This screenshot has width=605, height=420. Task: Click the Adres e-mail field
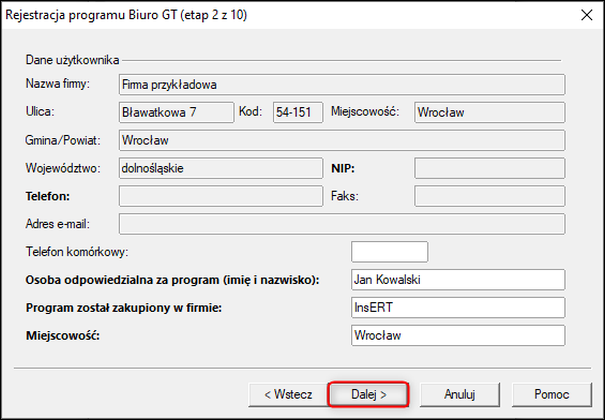pyautogui.click(x=342, y=224)
